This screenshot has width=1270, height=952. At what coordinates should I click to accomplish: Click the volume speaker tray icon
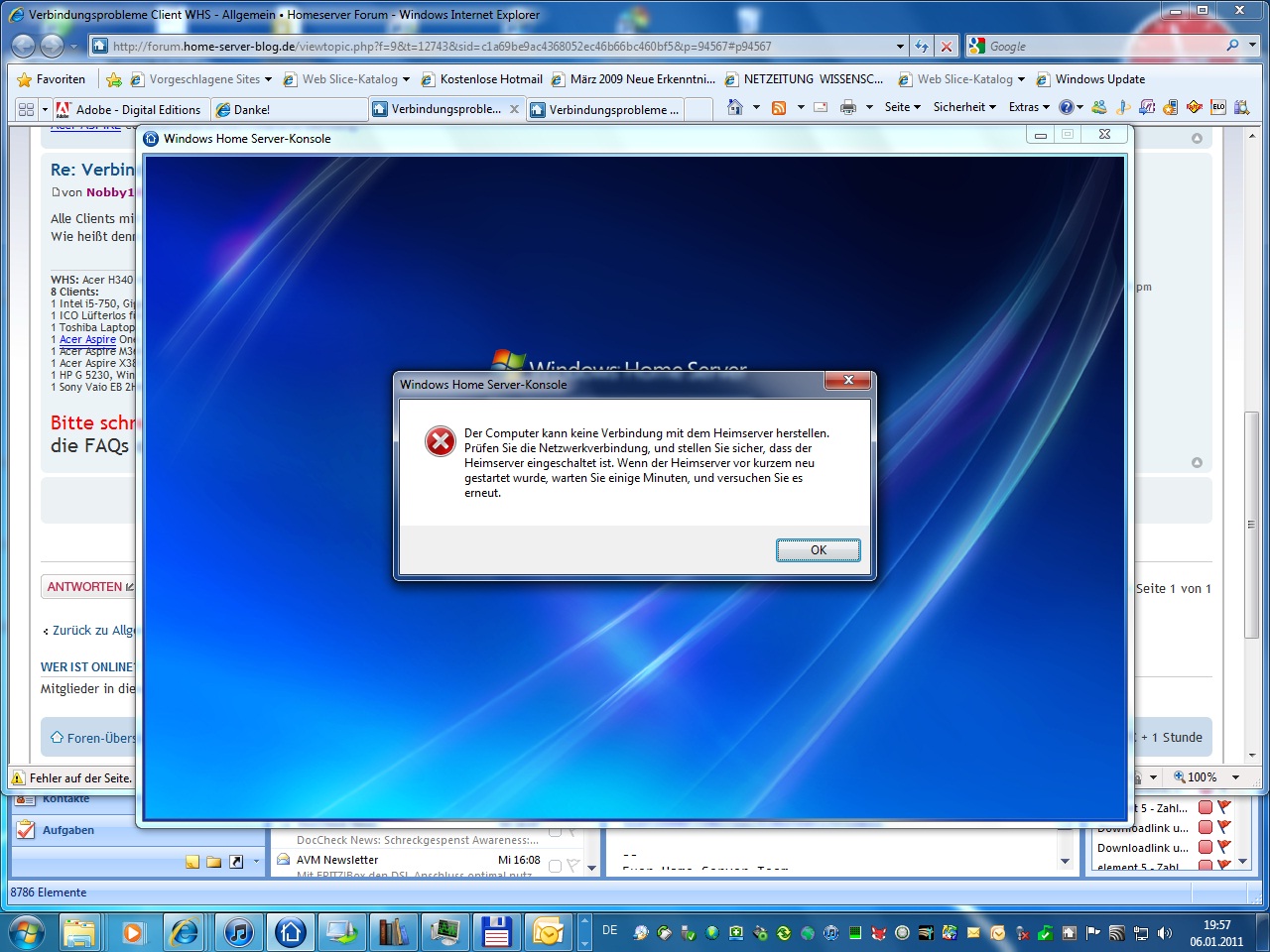click(x=1165, y=933)
